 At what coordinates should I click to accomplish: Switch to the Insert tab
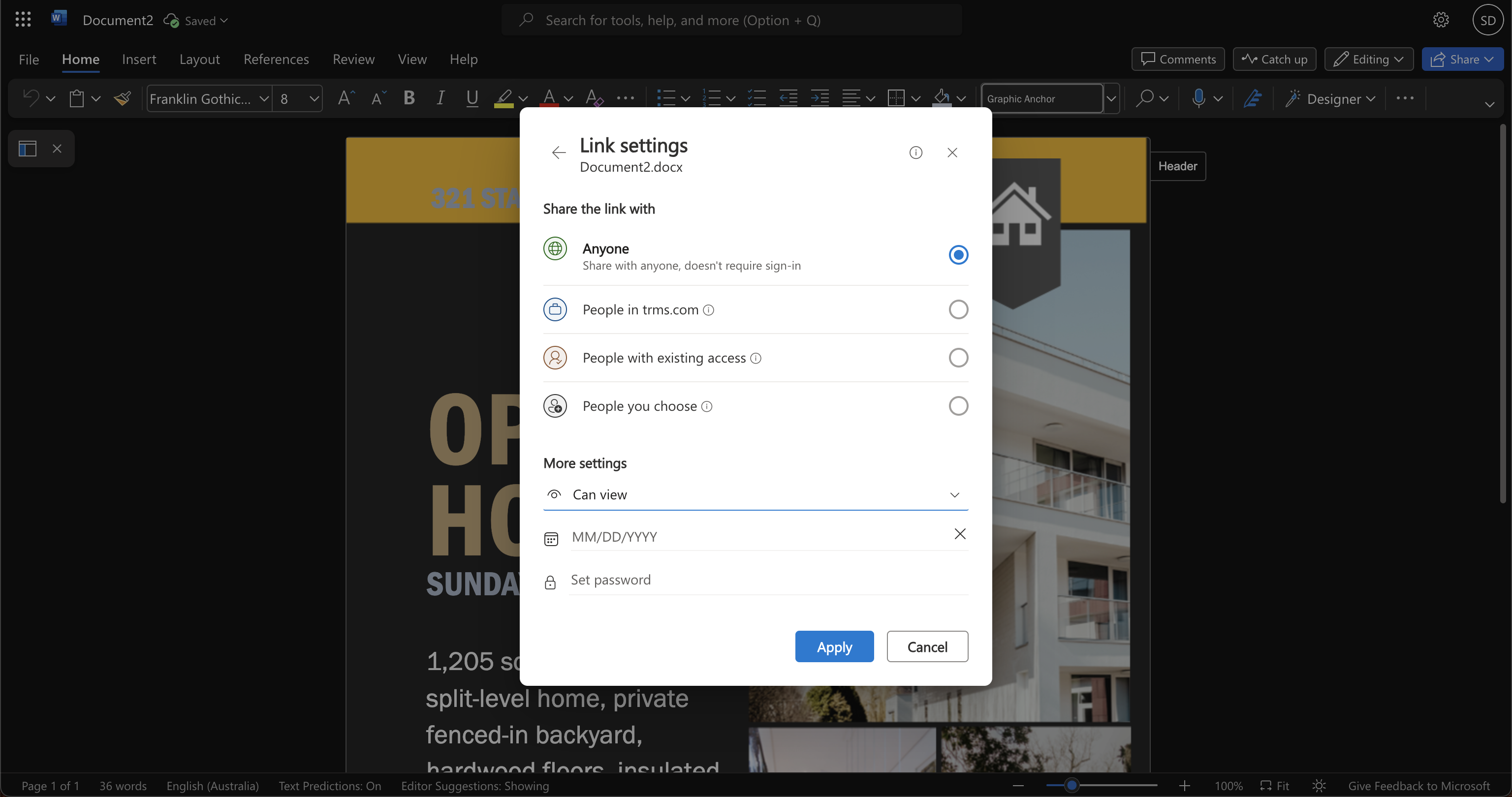tap(139, 59)
